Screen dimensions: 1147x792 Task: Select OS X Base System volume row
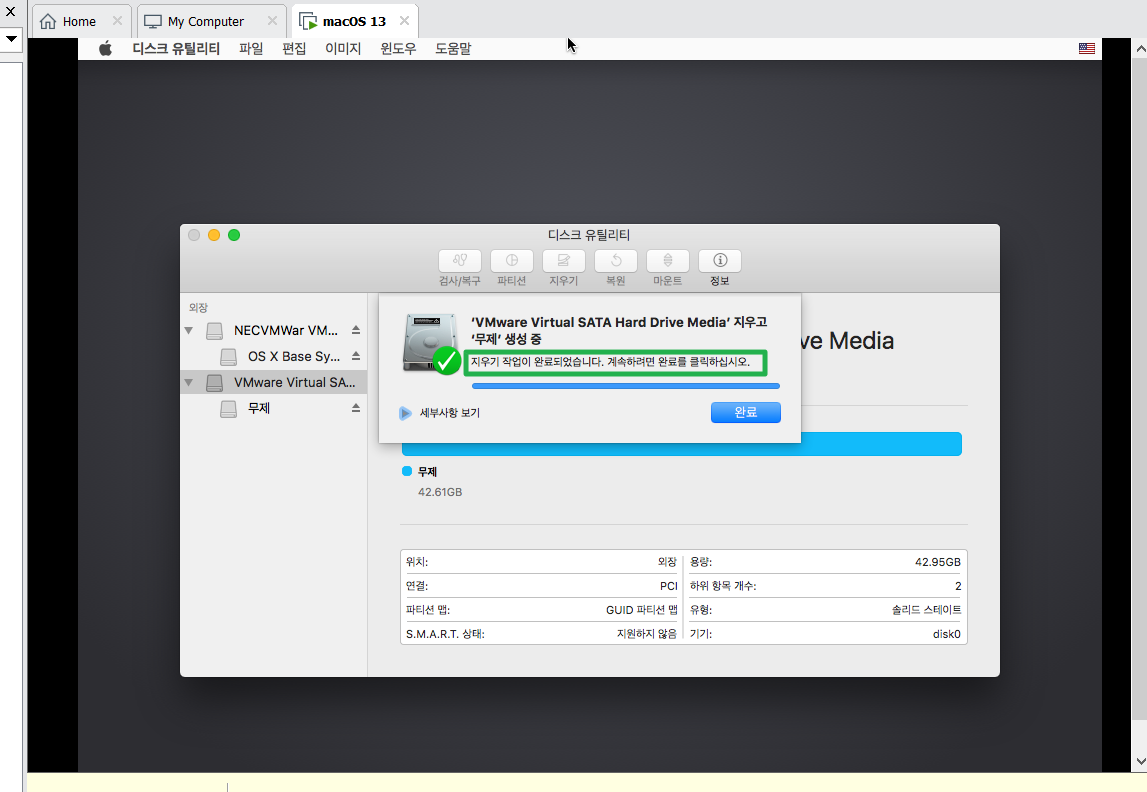tap(274, 357)
